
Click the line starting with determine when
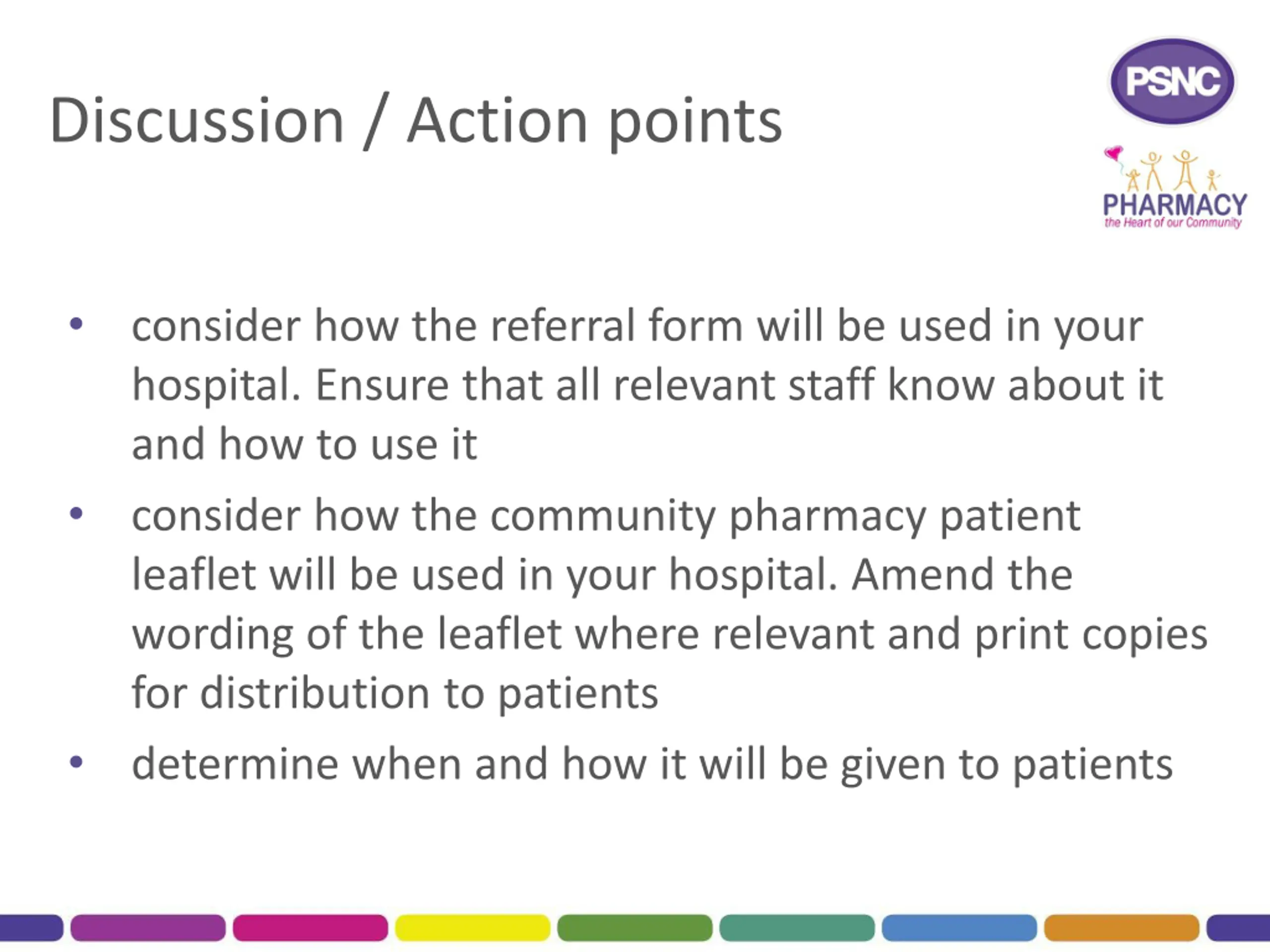tap(652, 765)
